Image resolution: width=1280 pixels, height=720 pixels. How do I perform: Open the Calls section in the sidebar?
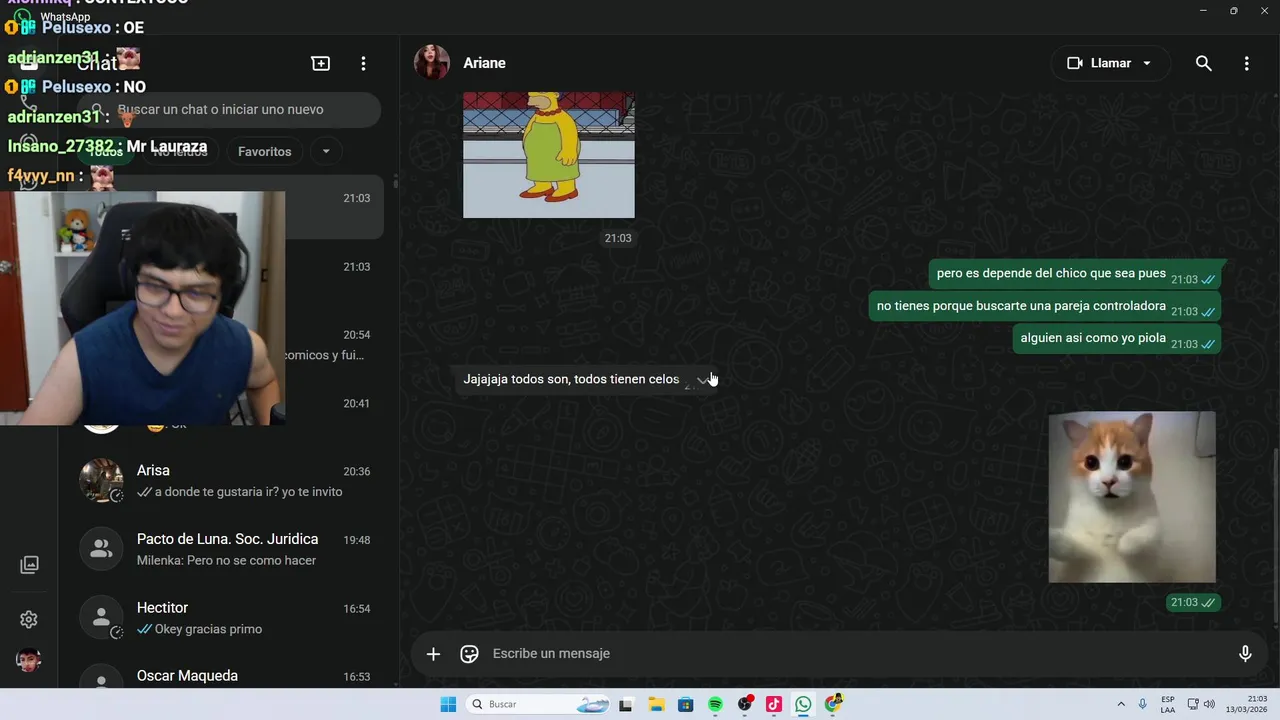tap(29, 102)
